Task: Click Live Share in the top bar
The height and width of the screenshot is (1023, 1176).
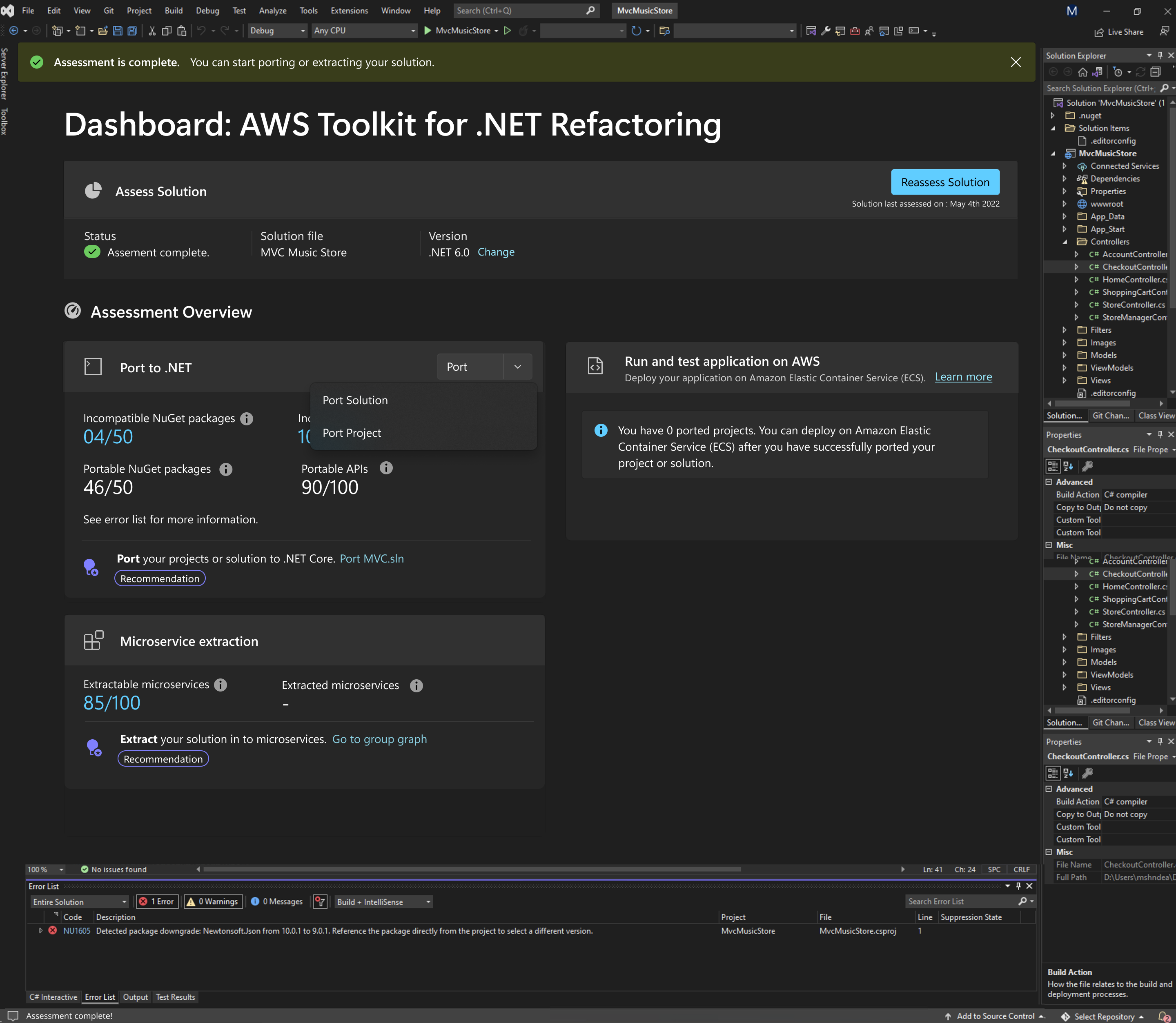Action: [x=1119, y=32]
